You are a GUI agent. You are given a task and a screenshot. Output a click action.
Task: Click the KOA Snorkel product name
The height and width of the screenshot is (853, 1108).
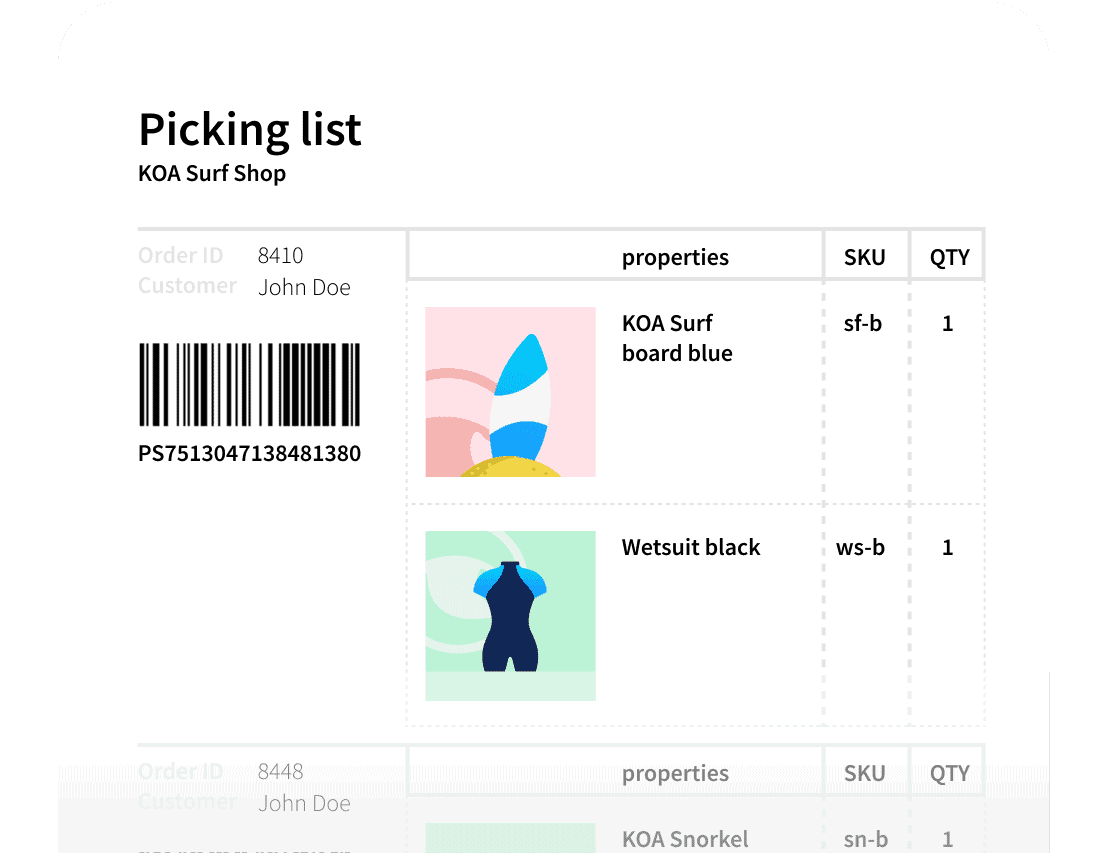[685, 839]
